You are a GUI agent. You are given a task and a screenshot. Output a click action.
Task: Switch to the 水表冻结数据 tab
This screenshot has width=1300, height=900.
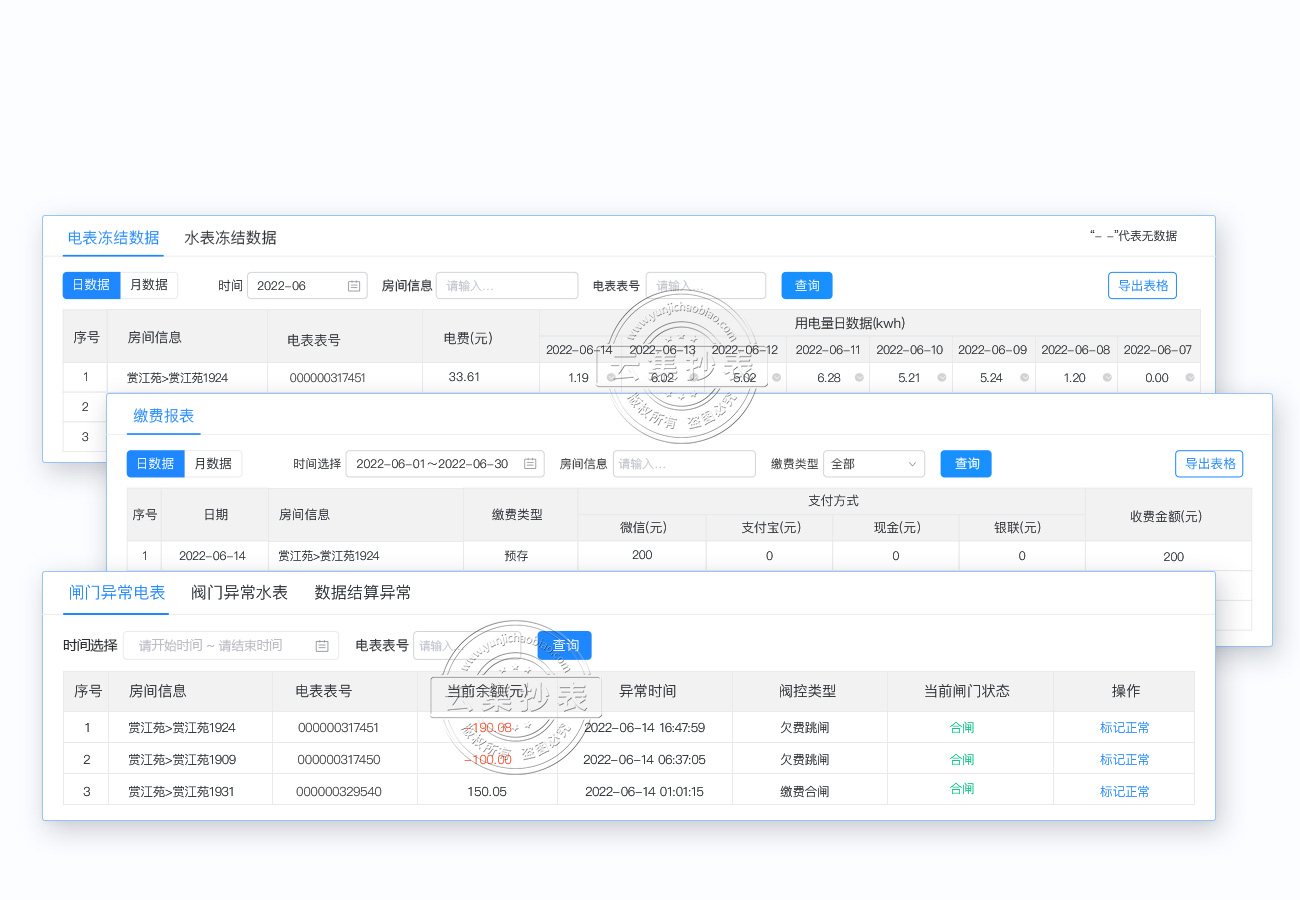230,238
